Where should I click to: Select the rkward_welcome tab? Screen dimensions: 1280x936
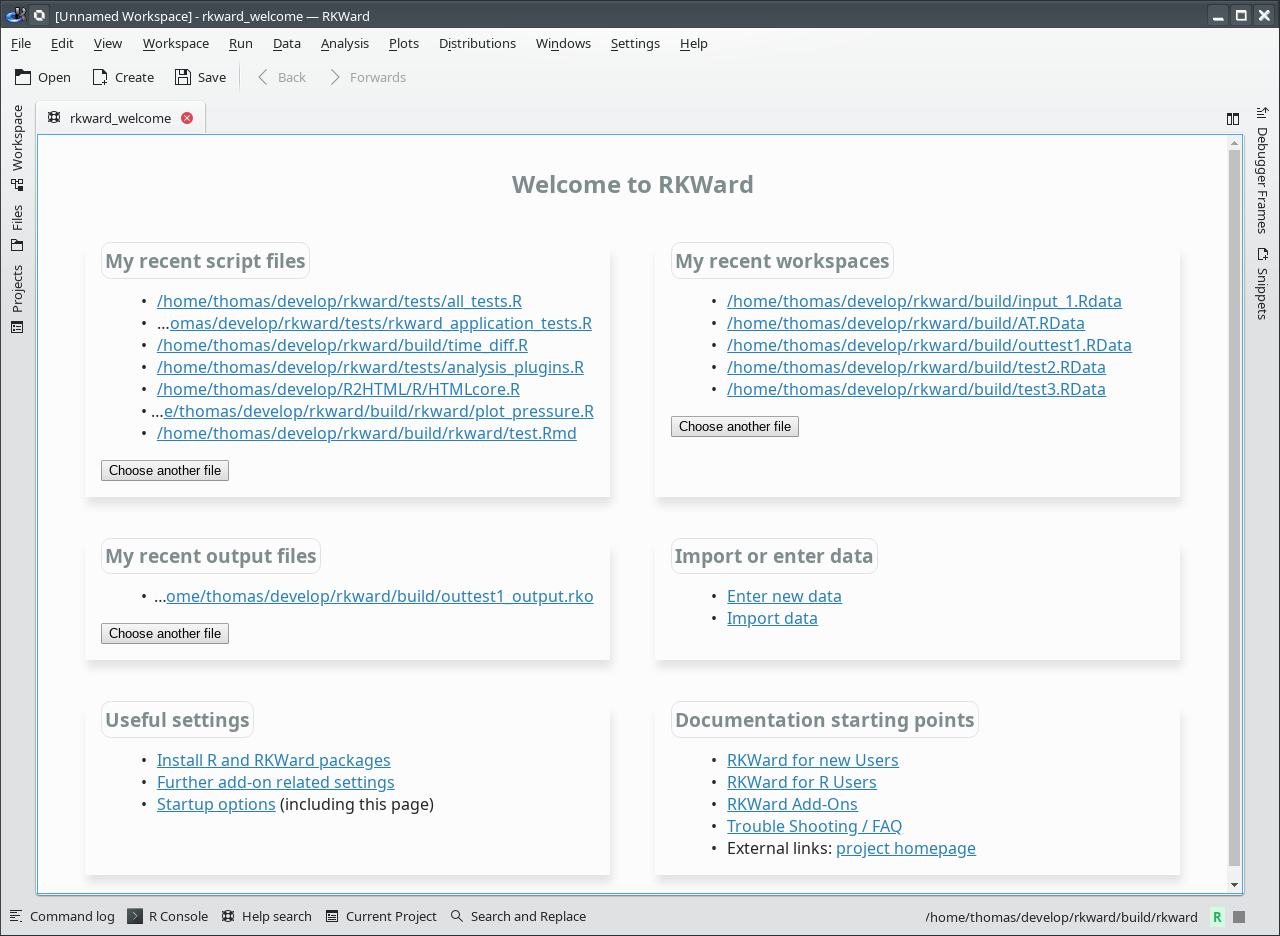(x=120, y=118)
